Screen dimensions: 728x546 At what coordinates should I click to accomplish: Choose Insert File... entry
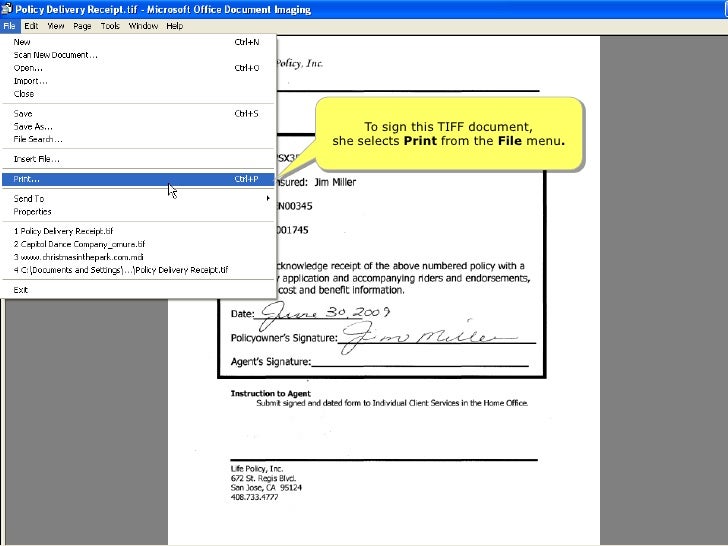[138, 159]
